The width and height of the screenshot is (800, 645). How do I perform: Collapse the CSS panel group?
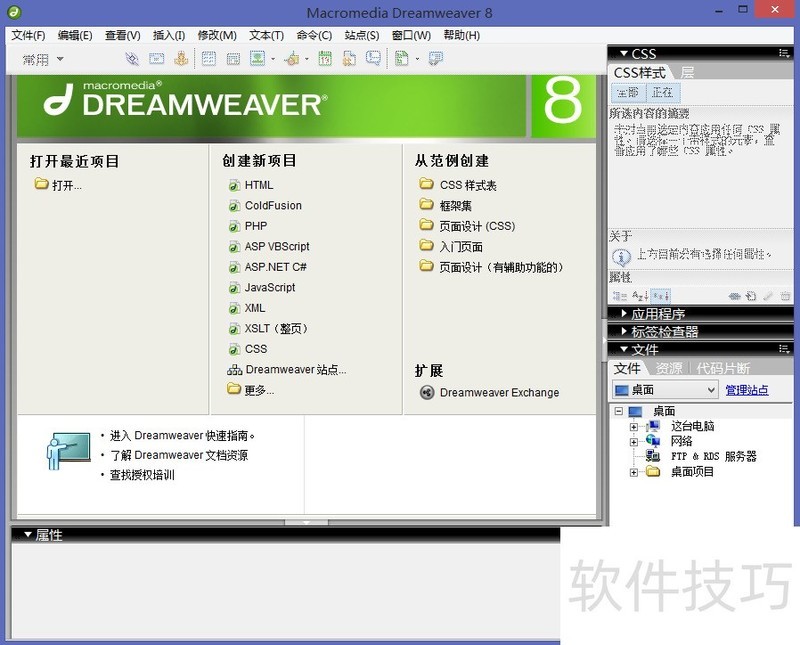(x=623, y=53)
